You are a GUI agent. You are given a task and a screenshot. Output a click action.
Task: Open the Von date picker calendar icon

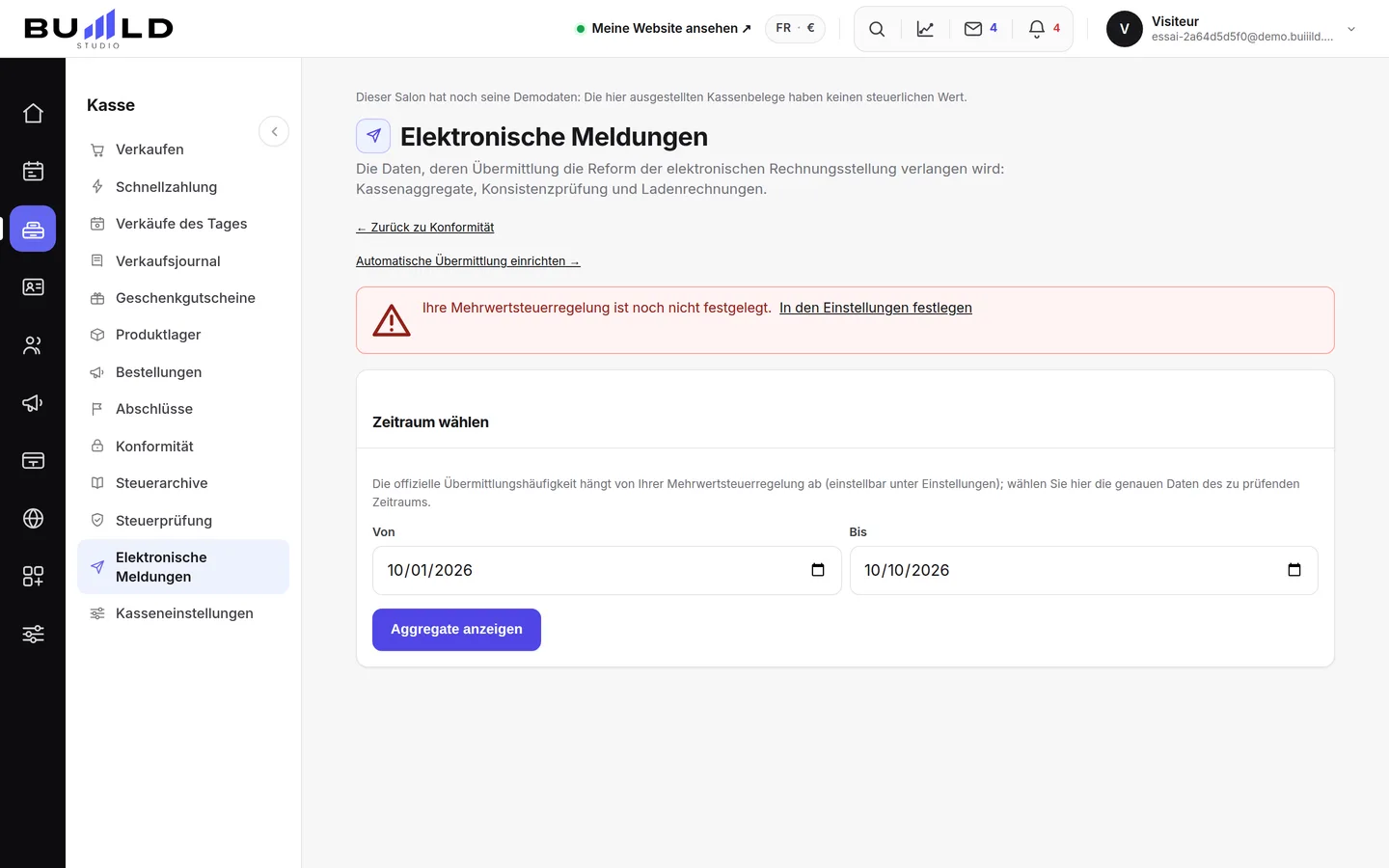click(x=818, y=570)
